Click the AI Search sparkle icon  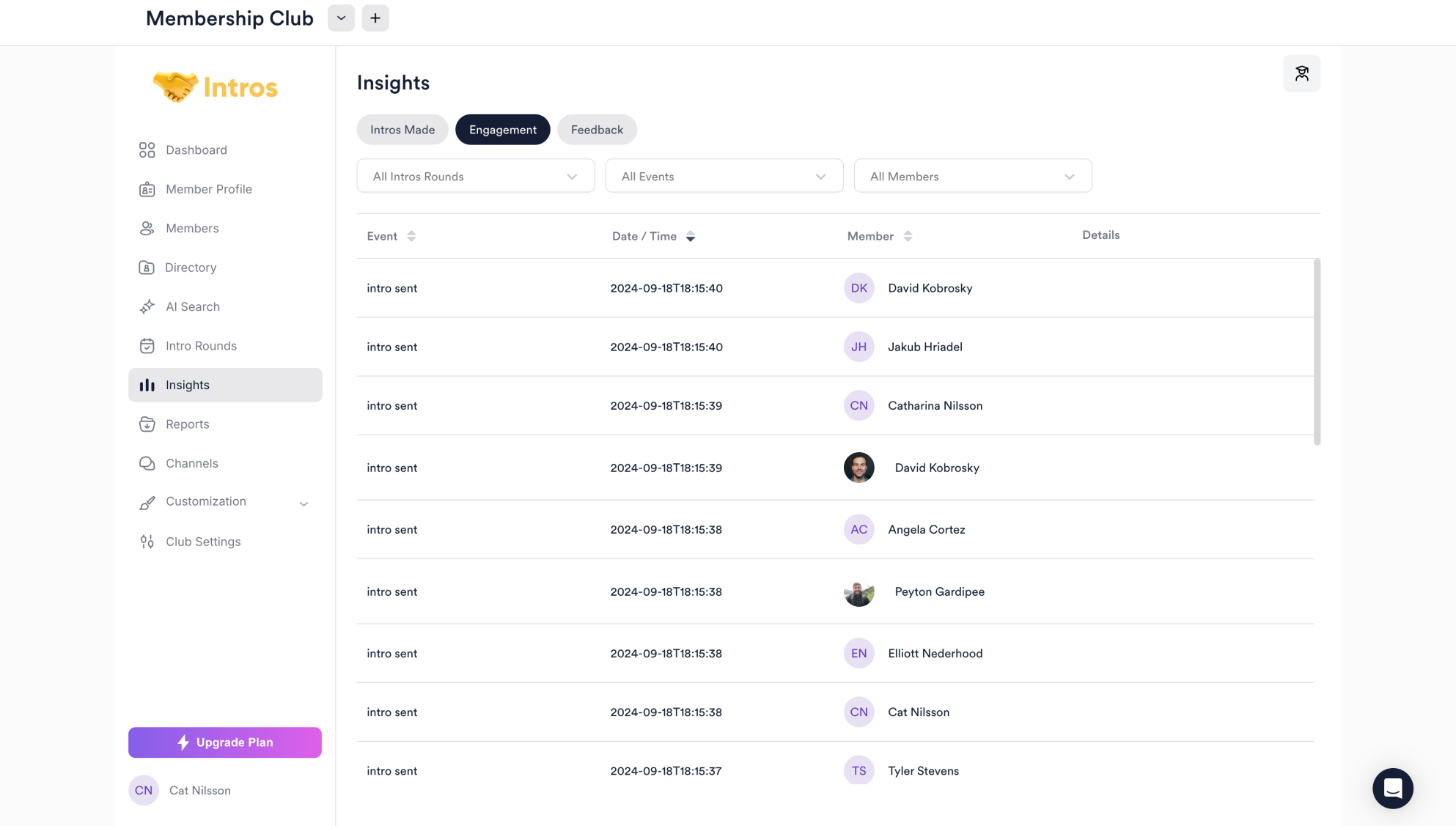click(x=147, y=306)
